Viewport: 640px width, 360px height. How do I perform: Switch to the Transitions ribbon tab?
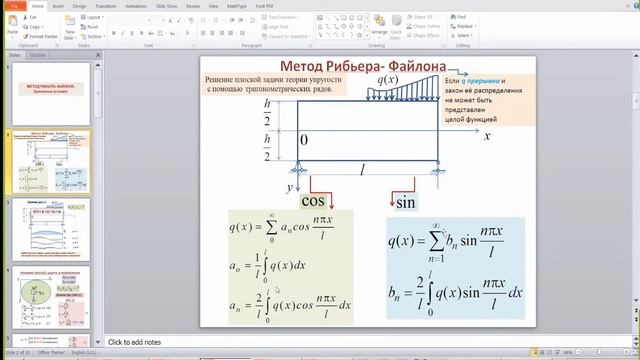point(106,6)
